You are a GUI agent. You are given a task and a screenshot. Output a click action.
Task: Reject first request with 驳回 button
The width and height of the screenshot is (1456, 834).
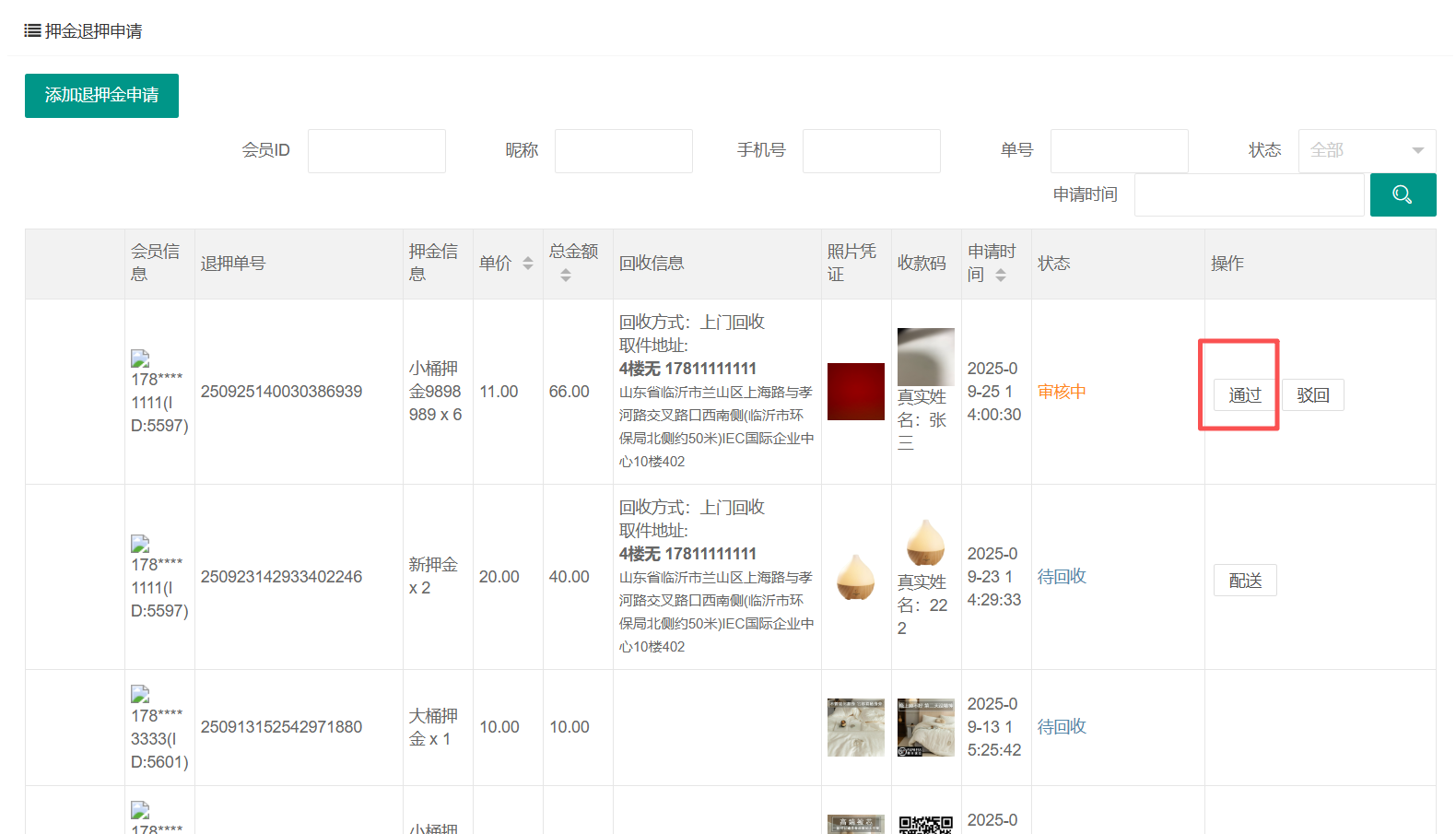click(1312, 395)
